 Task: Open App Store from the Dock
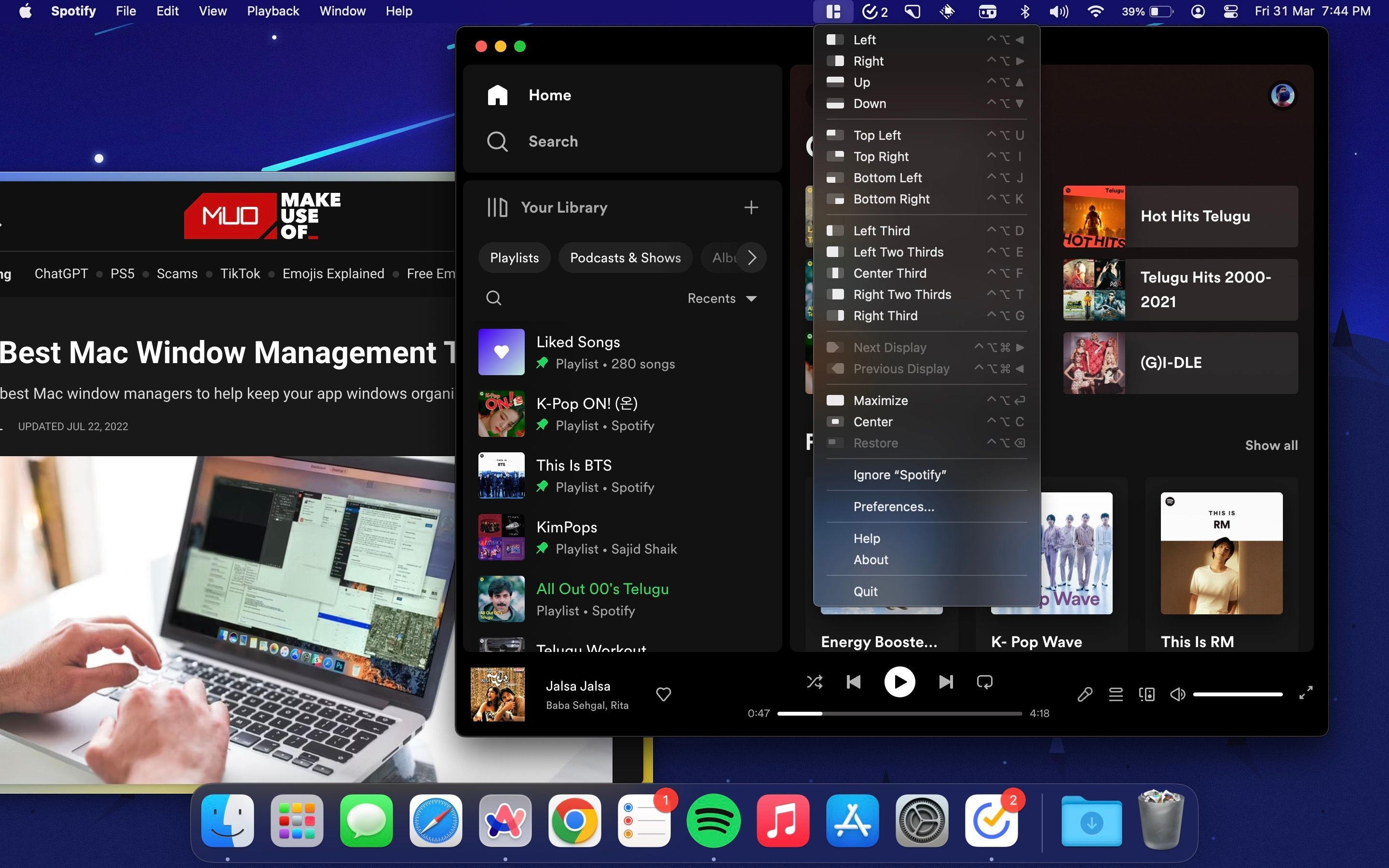(852, 820)
